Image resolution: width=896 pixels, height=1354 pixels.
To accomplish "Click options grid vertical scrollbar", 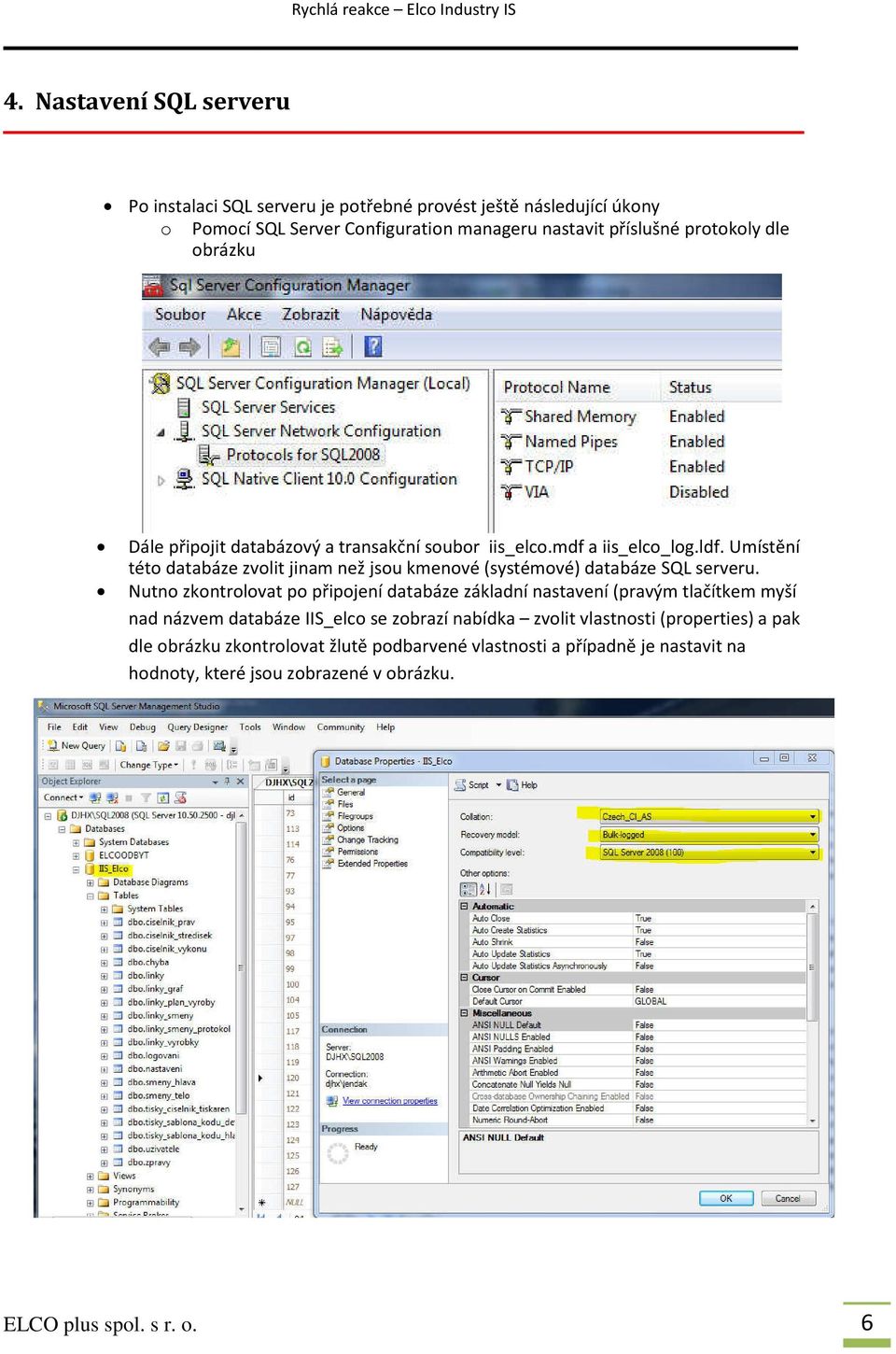I will pos(813,1013).
